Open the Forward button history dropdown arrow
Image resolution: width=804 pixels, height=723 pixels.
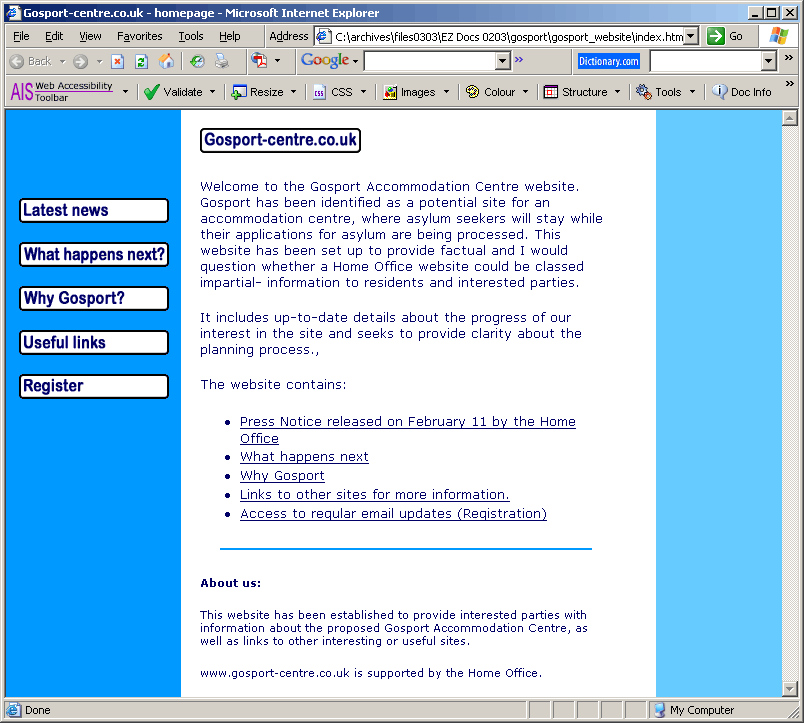click(99, 62)
